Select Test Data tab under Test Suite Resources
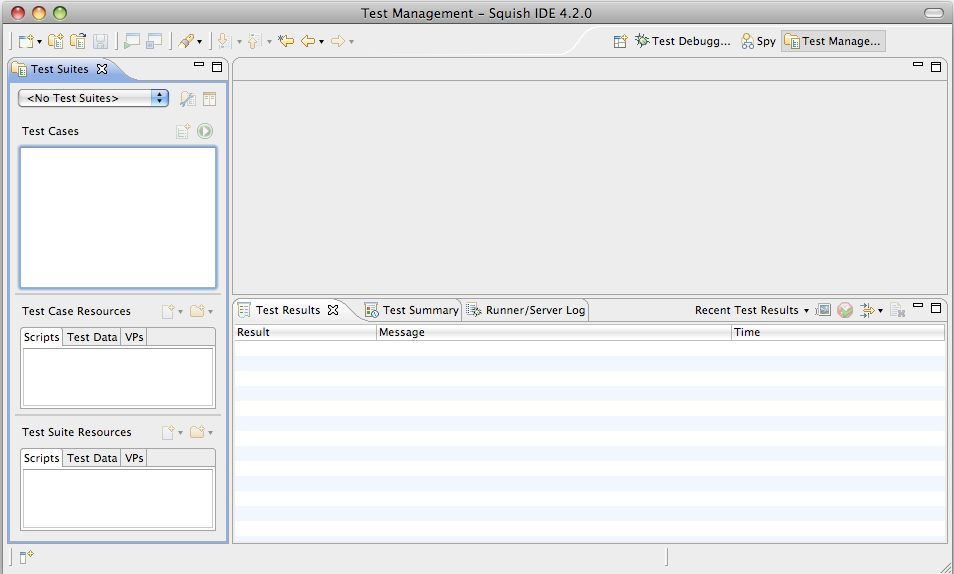Image resolution: width=954 pixels, height=574 pixels. tap(92, 458)
